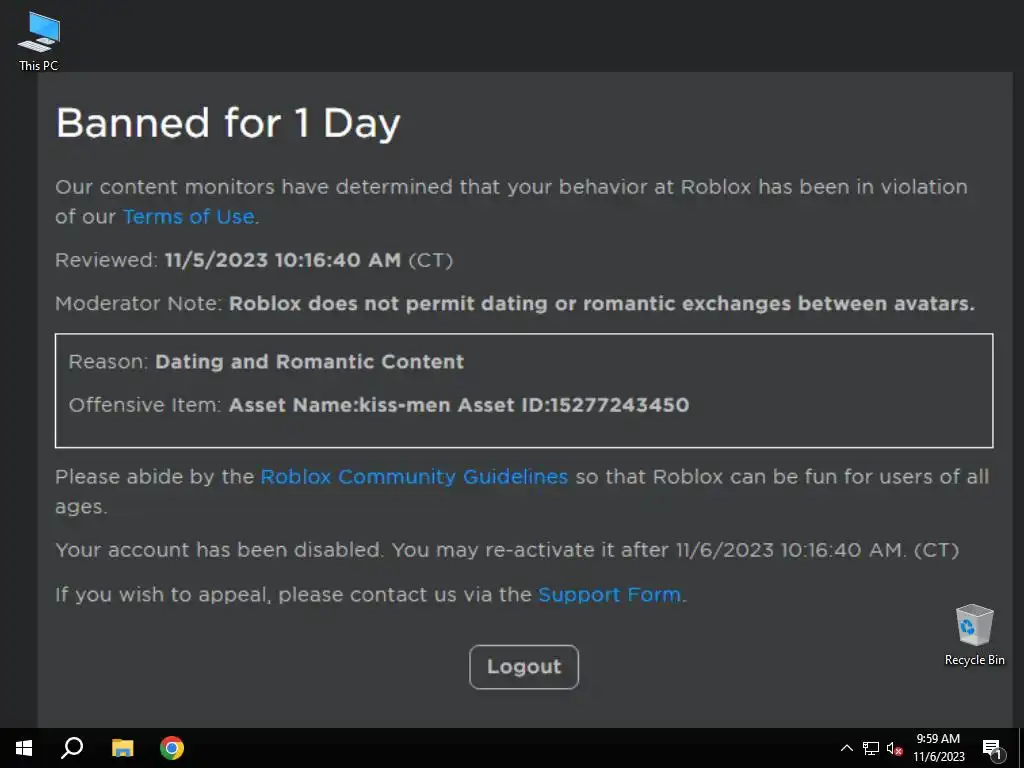Open the Support Form appeal link
This screenshot has height=768, width=1024.
tap(609, 595)
